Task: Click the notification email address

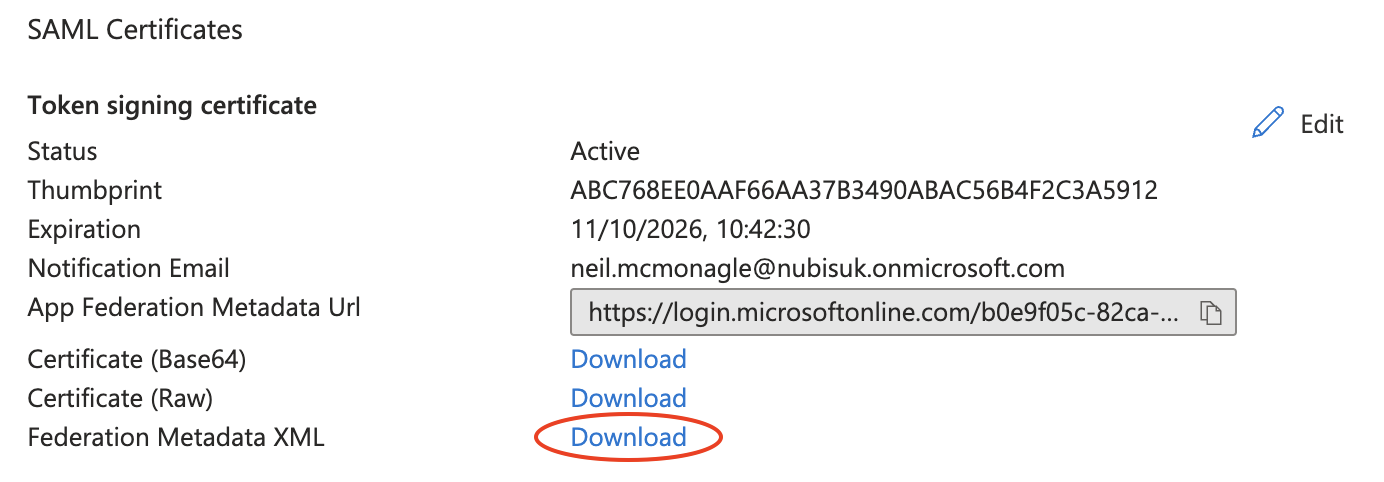Action: point(817,268)
